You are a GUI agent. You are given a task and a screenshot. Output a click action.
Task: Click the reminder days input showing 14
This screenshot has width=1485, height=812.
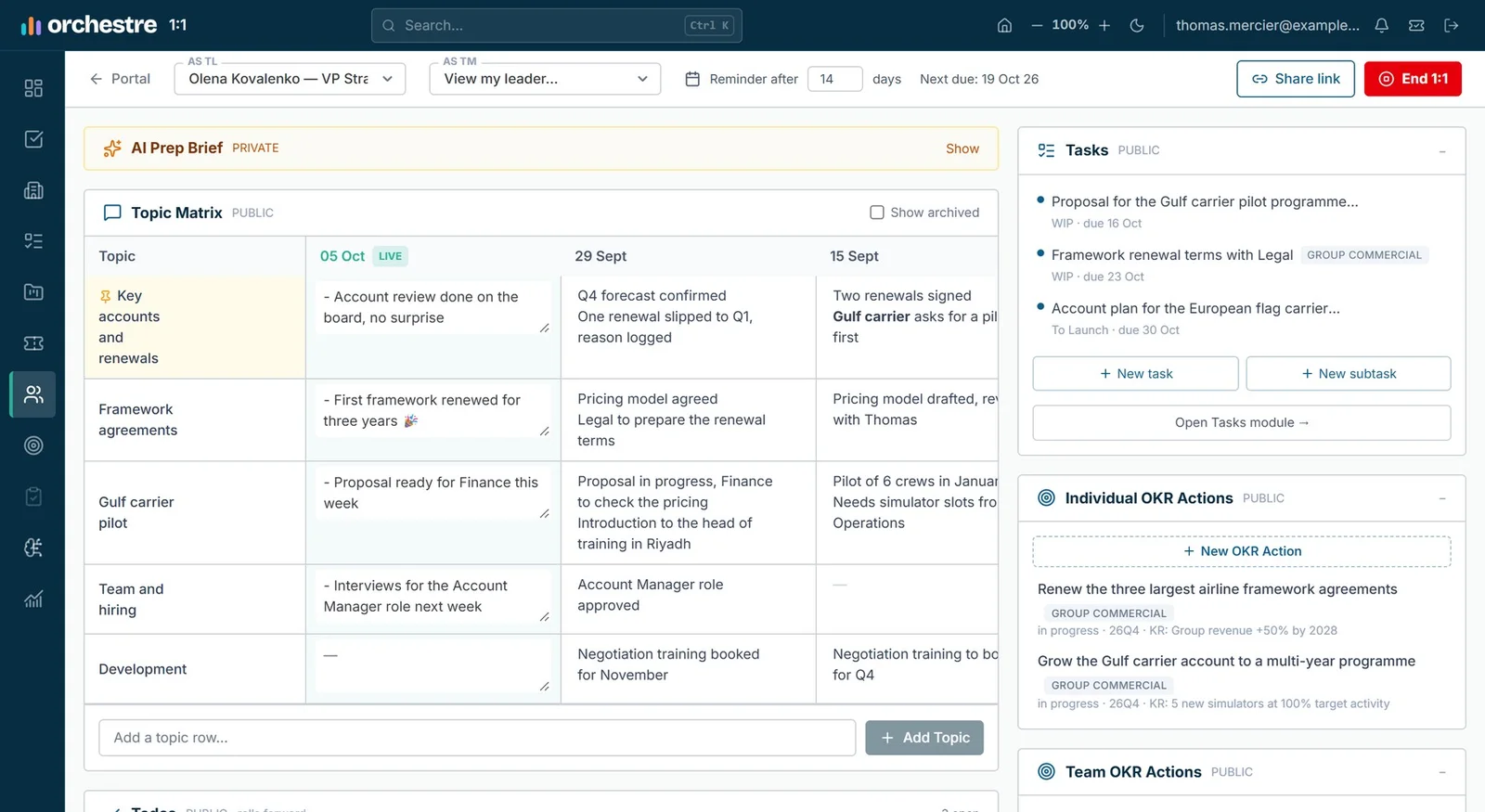tap(835, 79)
